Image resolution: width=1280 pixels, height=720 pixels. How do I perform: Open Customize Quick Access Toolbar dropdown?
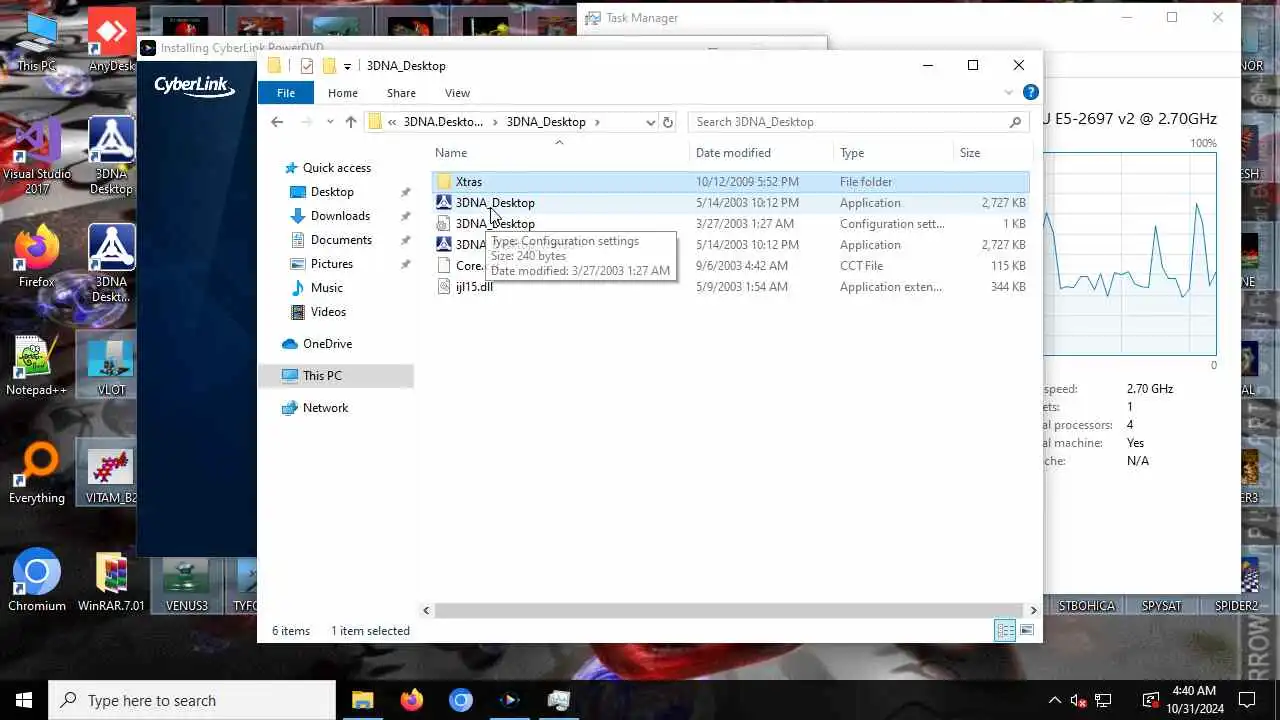point(347,66)
